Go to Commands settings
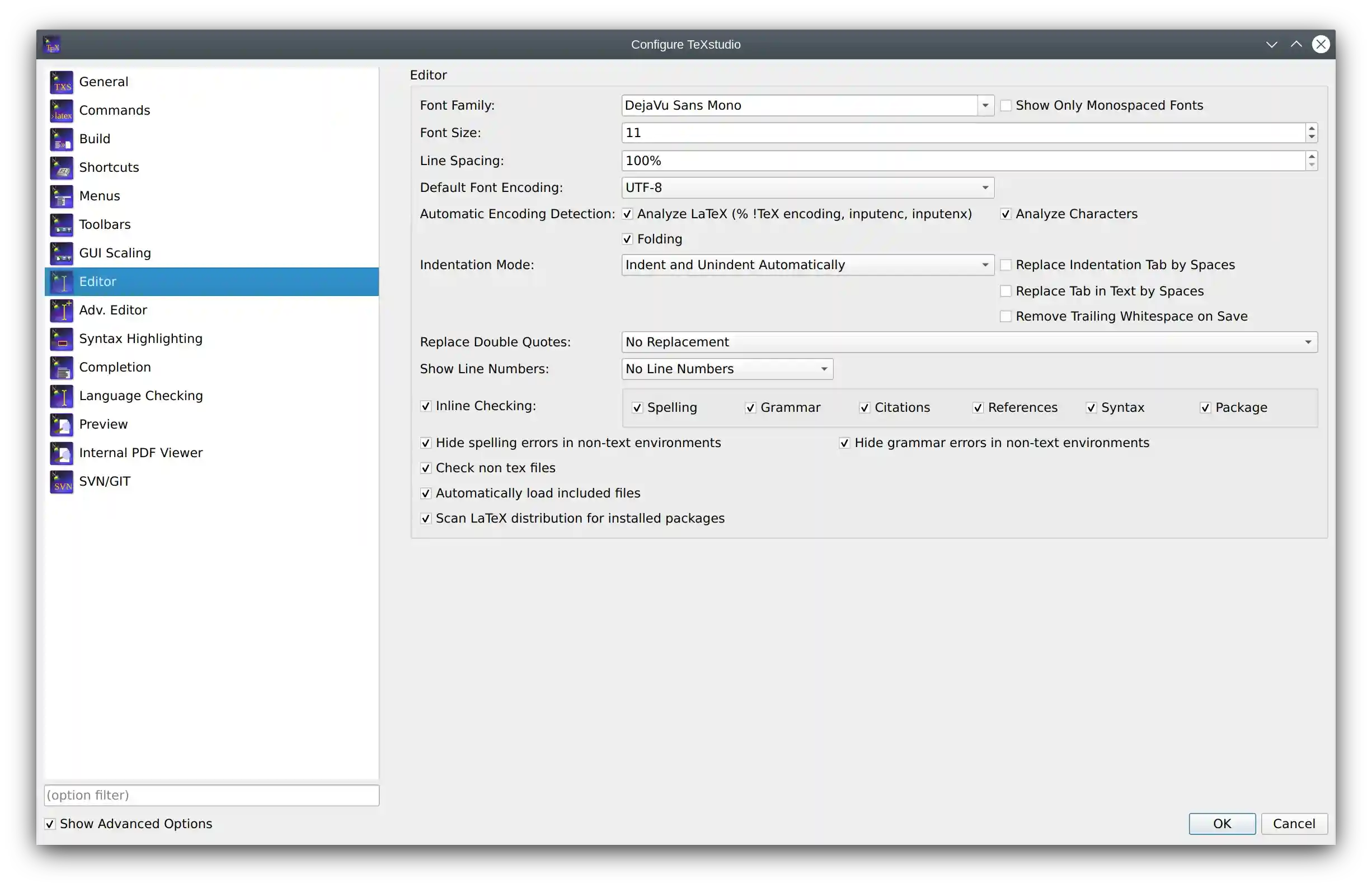1372x888 pixels. (x=212, y=111)
